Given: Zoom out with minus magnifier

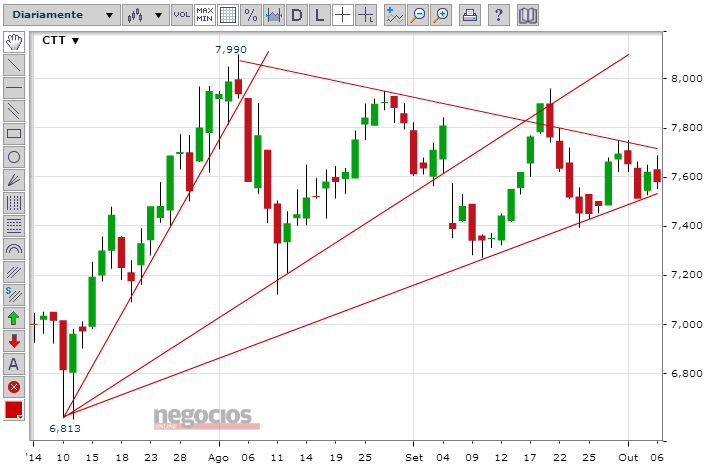Looking at the screenshot, I should point(417,15).
